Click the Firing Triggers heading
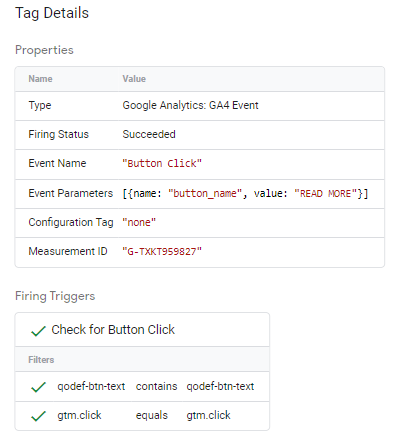This screenshot has height=443, width=418. click(55, 296)
